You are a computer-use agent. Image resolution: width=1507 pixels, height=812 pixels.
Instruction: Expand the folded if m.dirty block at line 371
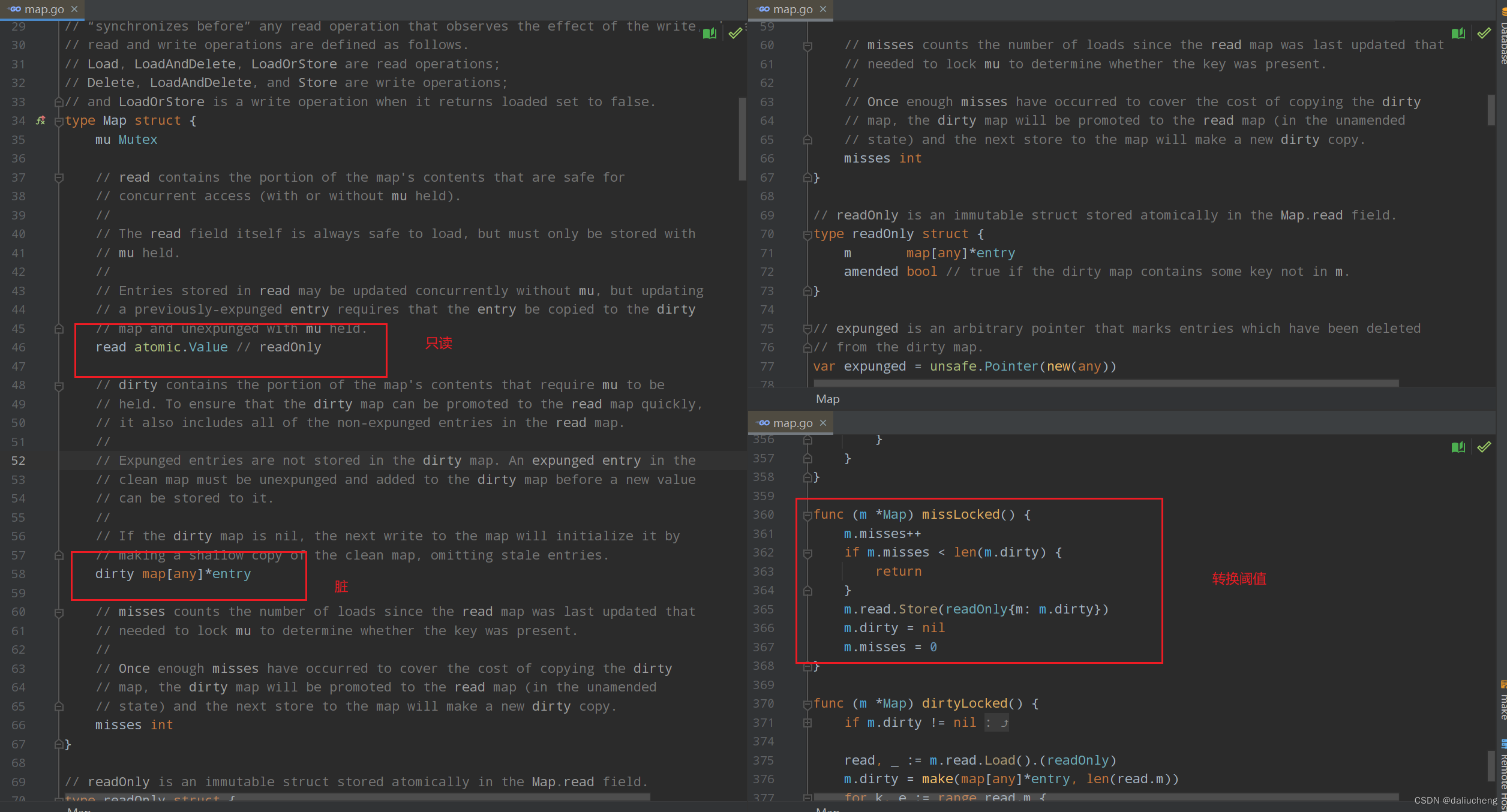point(807,723)
